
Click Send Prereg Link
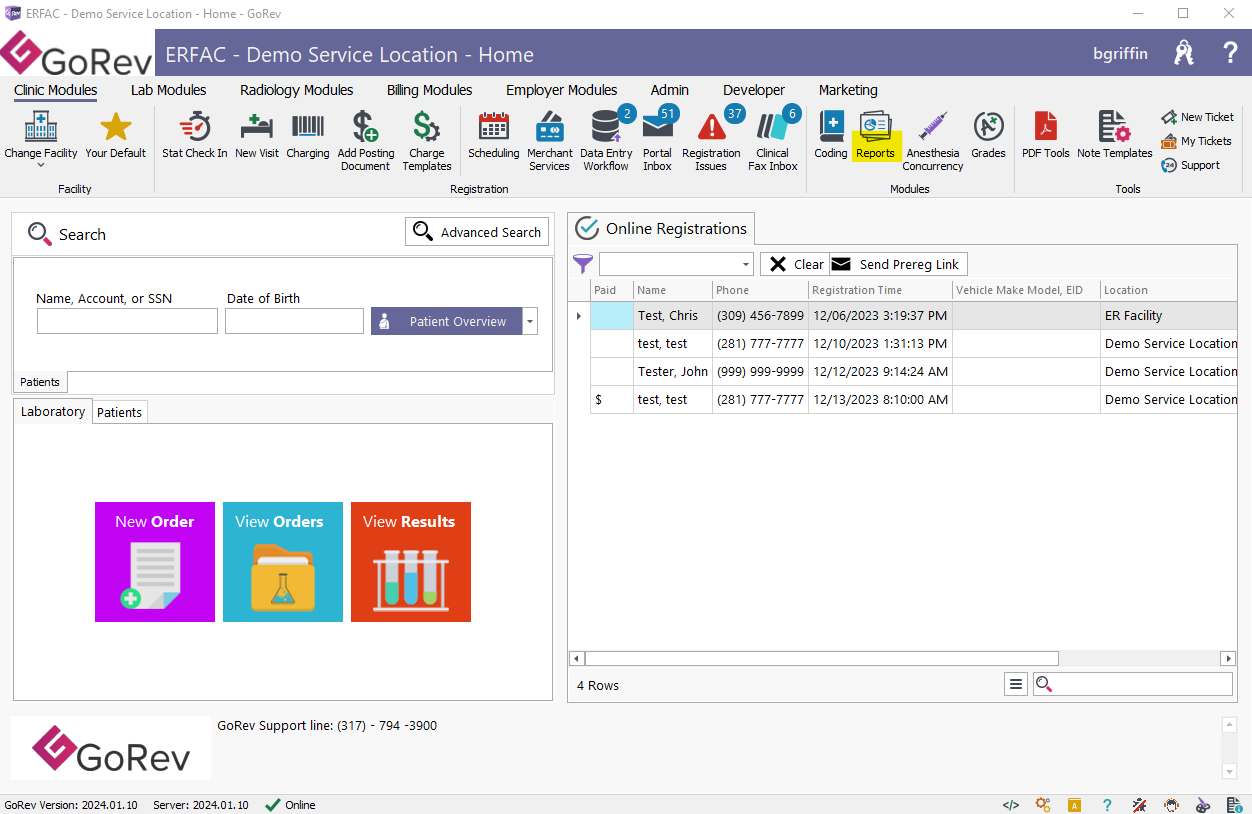point(899,264)
